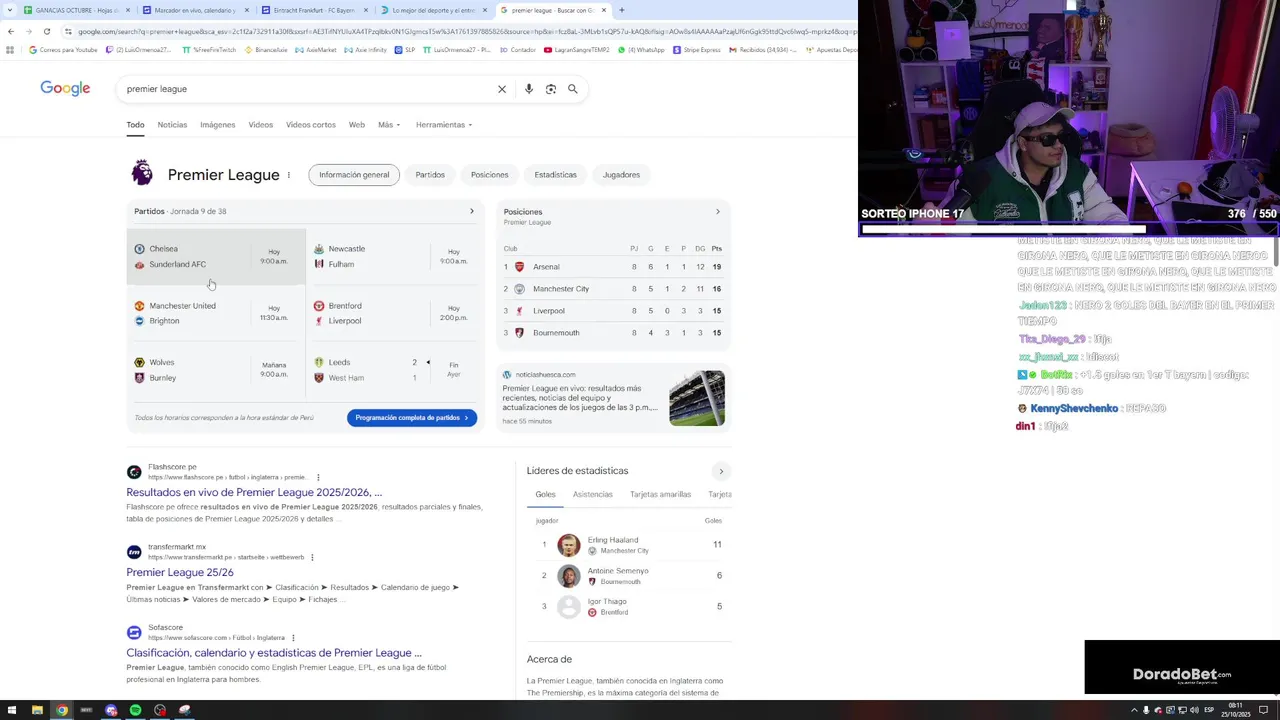Open the three-dot menu beside Premier League title
Image resolution: width=1280 pixels, height=720 pixels.
click(x=289, y=175)
